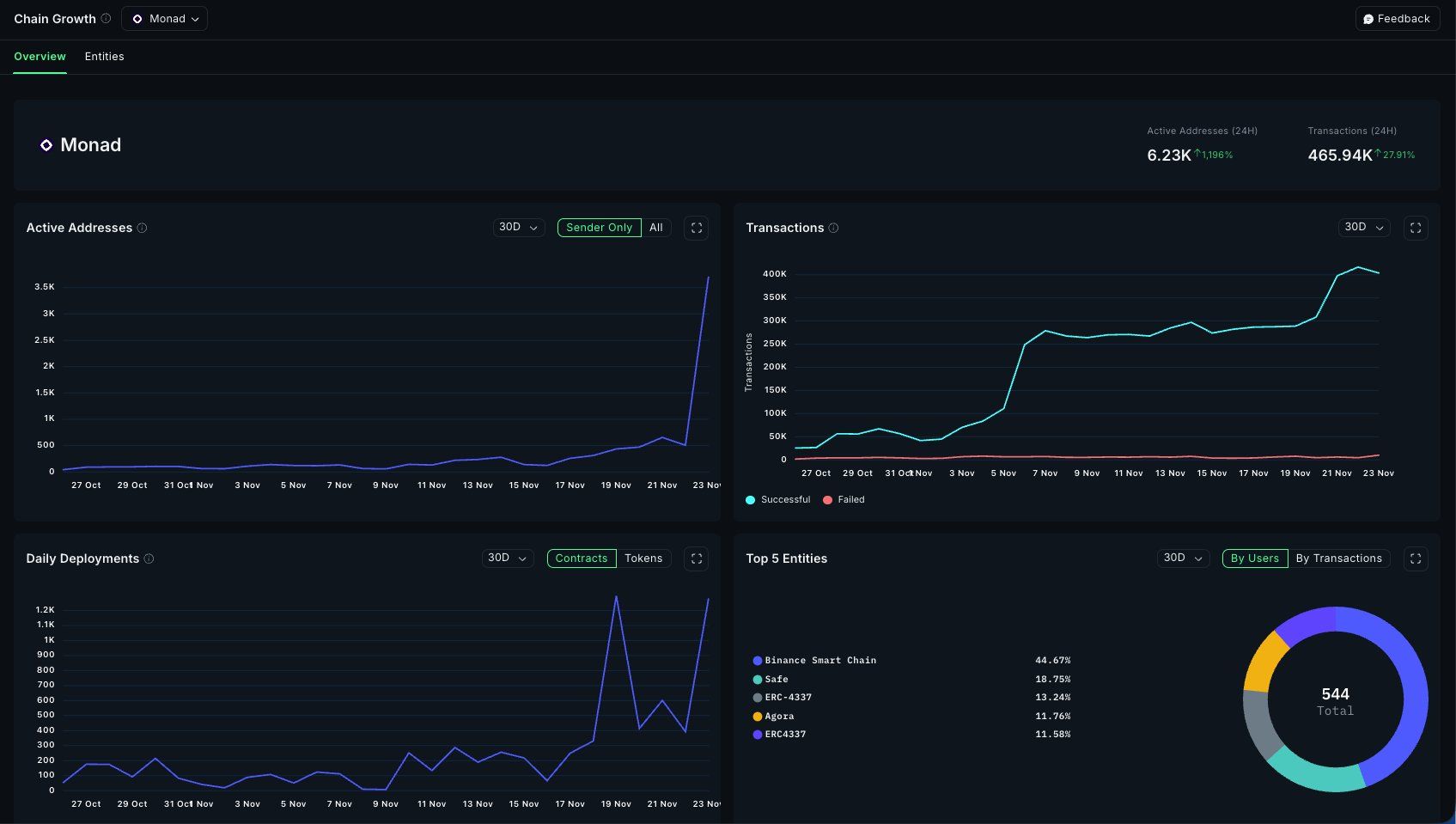Open the Monad chain selector dropdown
Image resolution: width=1456 pixels, height=824 pixels.
[165, 19]
